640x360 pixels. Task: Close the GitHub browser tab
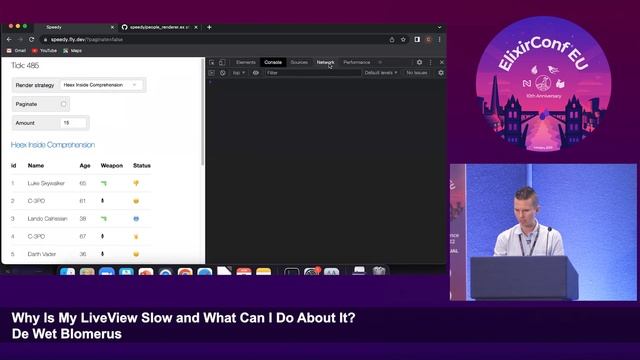tap(196, 27)
